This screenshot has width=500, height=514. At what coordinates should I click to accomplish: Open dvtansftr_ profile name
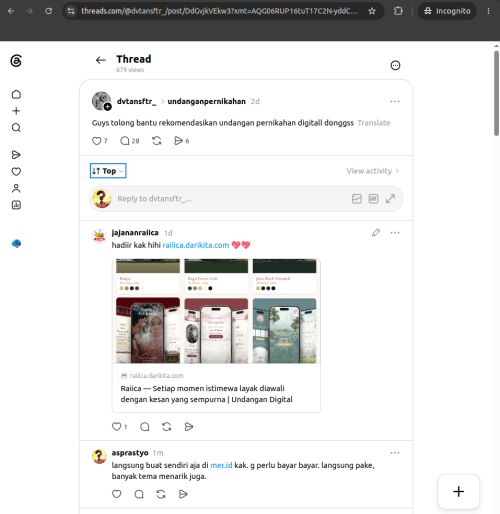136,101
